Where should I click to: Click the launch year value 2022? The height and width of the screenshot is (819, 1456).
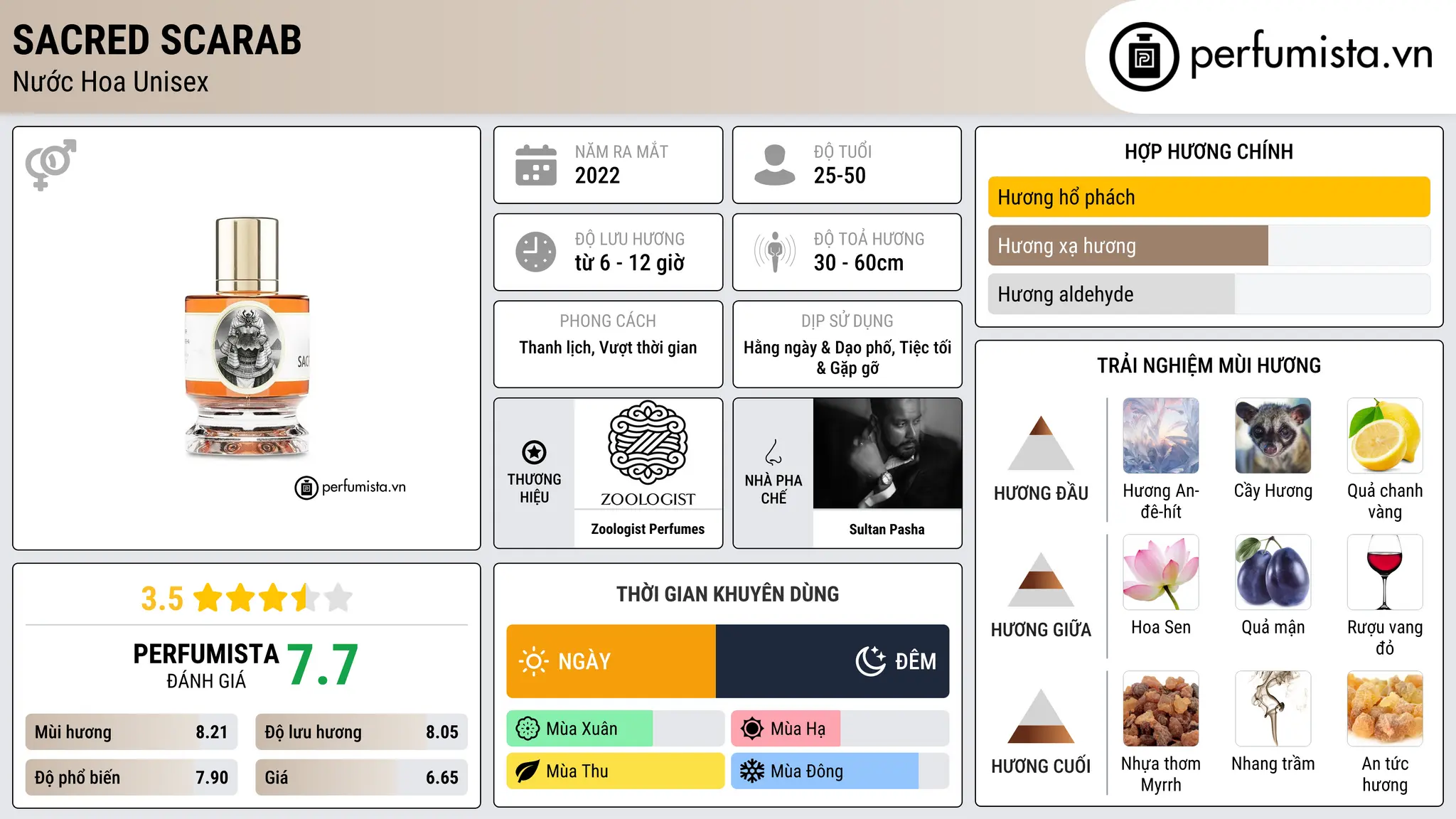pos(597,176)
